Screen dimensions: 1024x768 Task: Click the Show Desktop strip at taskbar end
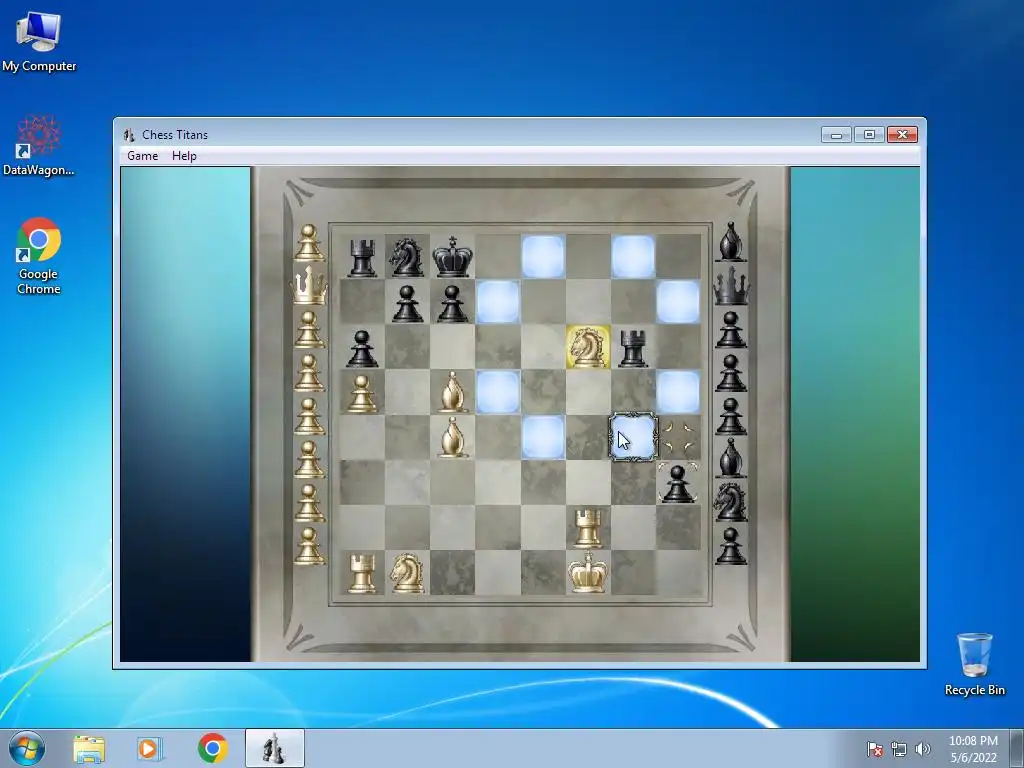1017,748
